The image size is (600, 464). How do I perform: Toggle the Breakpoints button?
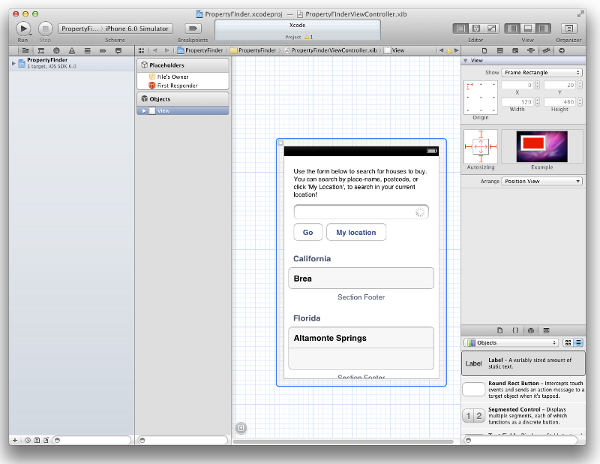coord(193,28)
